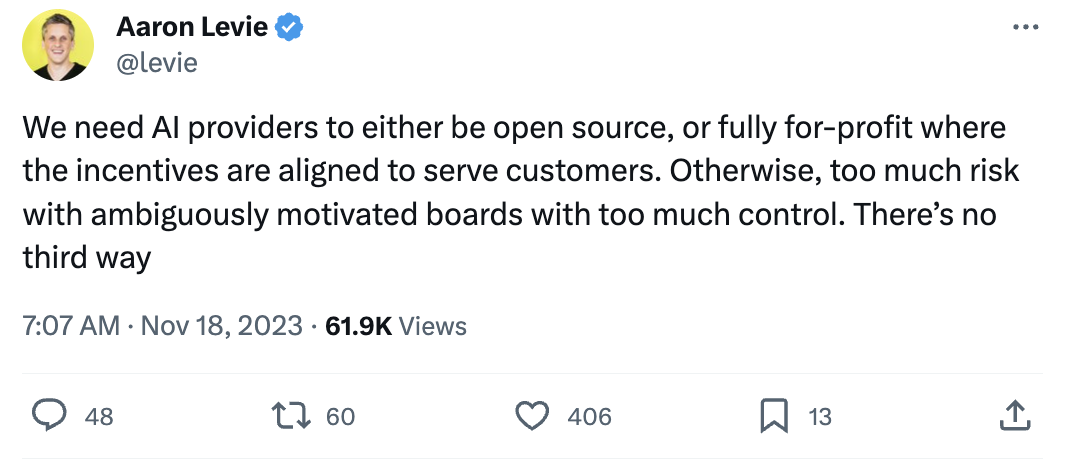The width and height of the screenshot is (1066, 464).
Task: Click the repost arrows icon
Action: click(291, 415)
